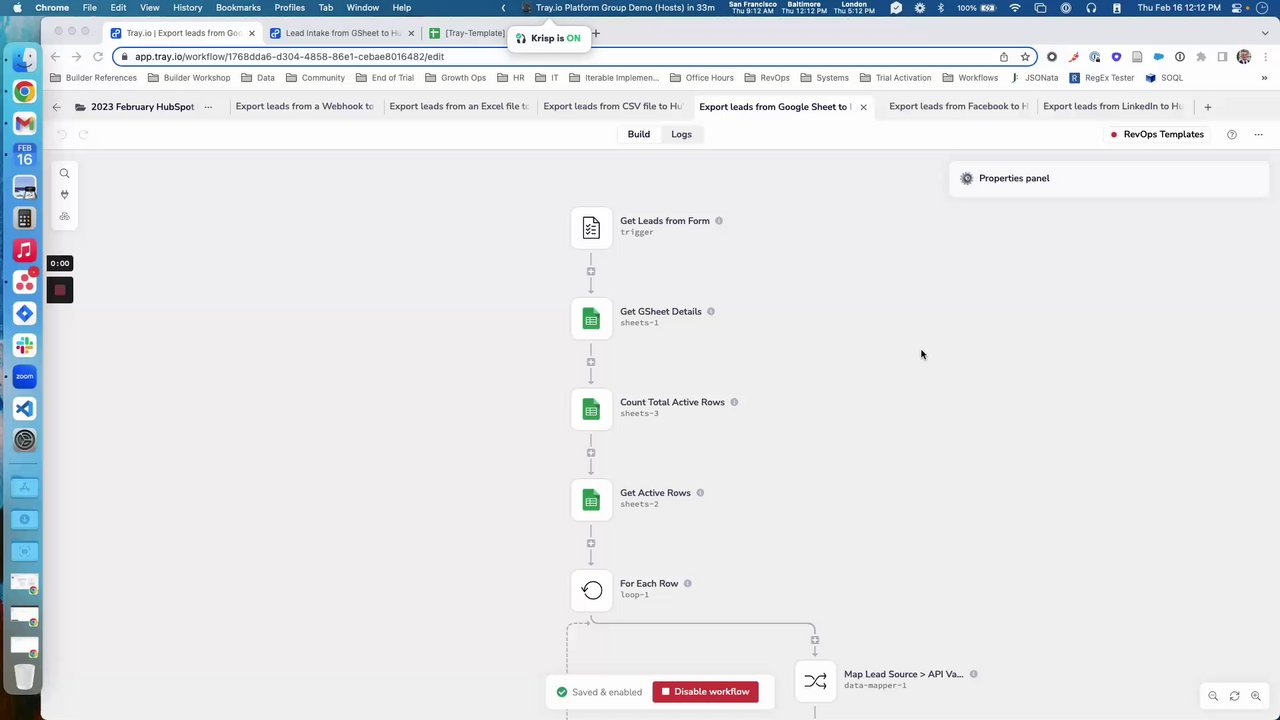Open Export leads from LinkedIn tab

coord(1112,106)
